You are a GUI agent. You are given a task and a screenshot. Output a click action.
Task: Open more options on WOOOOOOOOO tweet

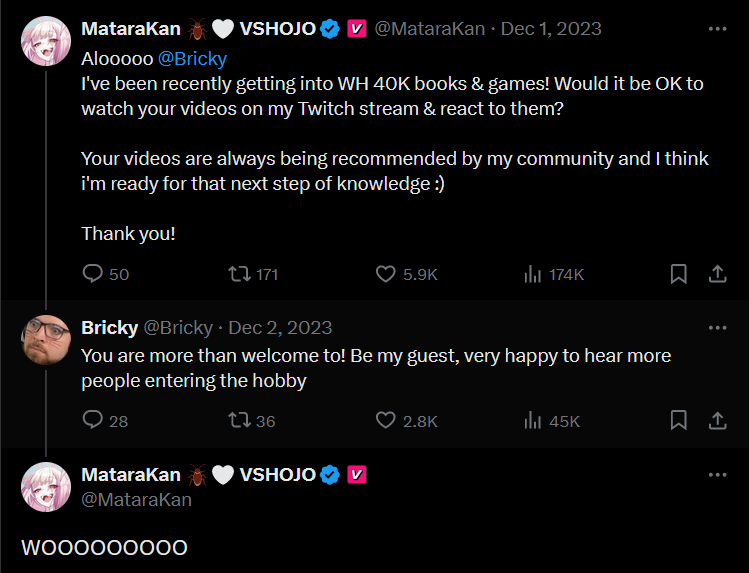717,474
